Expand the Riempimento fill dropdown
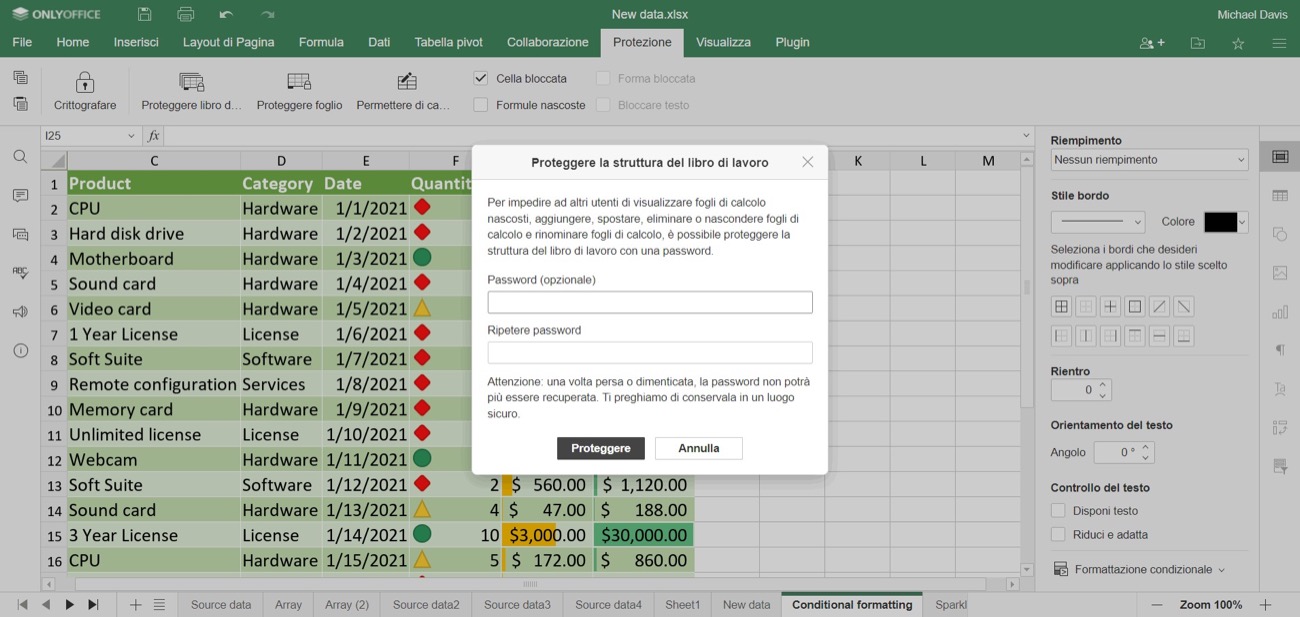Viewport: 1300px width, 617px height. [1149, 160]
